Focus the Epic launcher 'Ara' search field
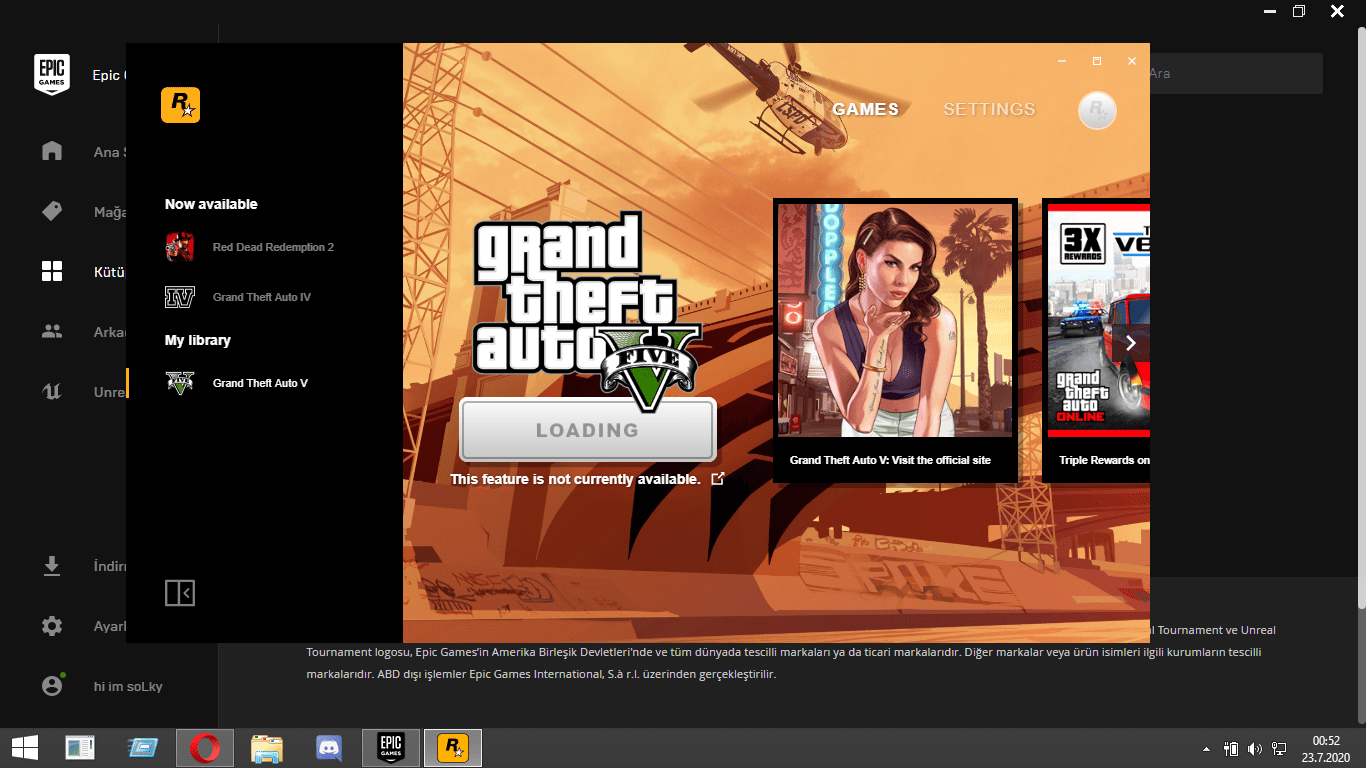1366x768 pixels. [x=1236, y=74]
